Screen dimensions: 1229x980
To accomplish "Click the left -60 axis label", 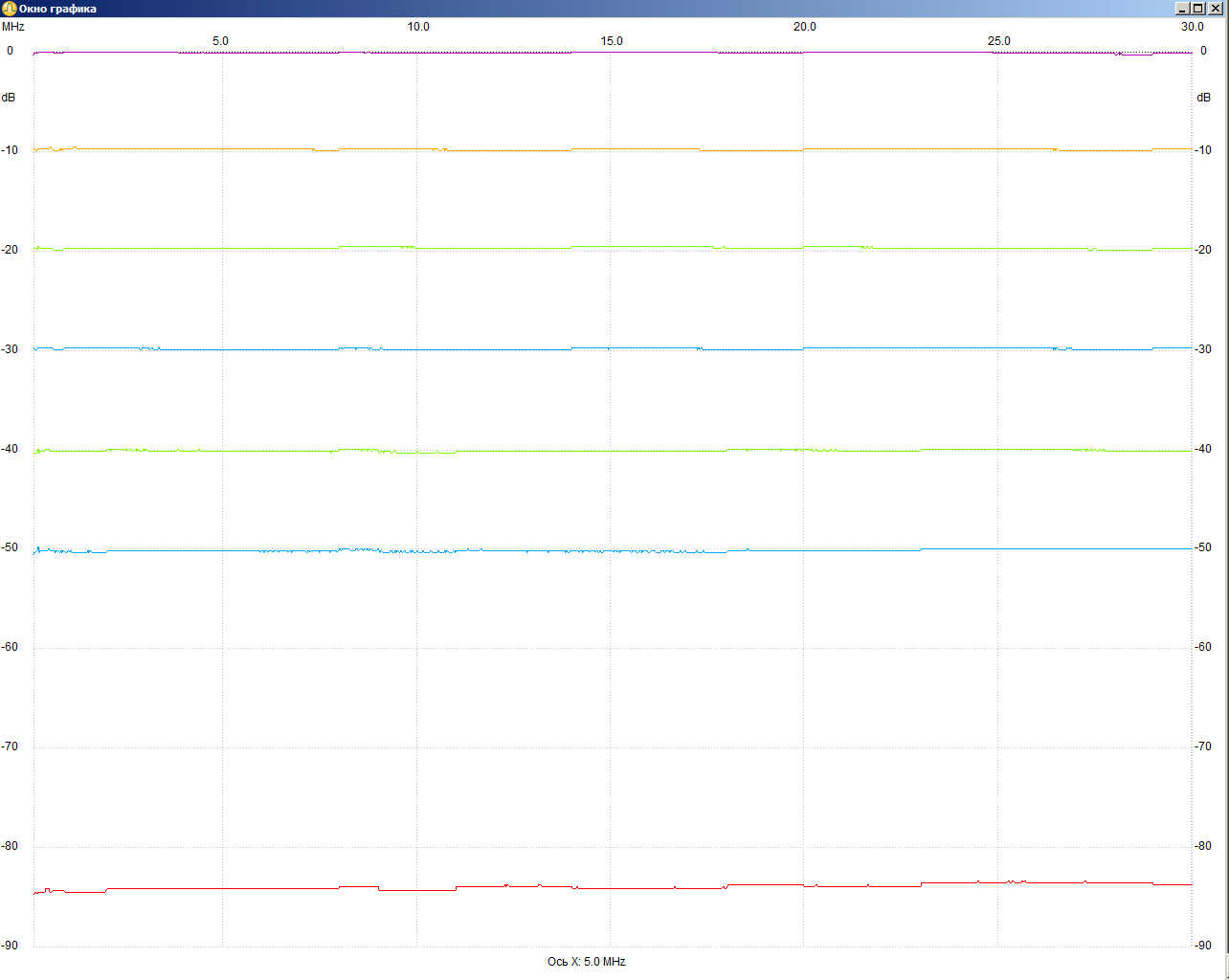I will tap(10, 647).
